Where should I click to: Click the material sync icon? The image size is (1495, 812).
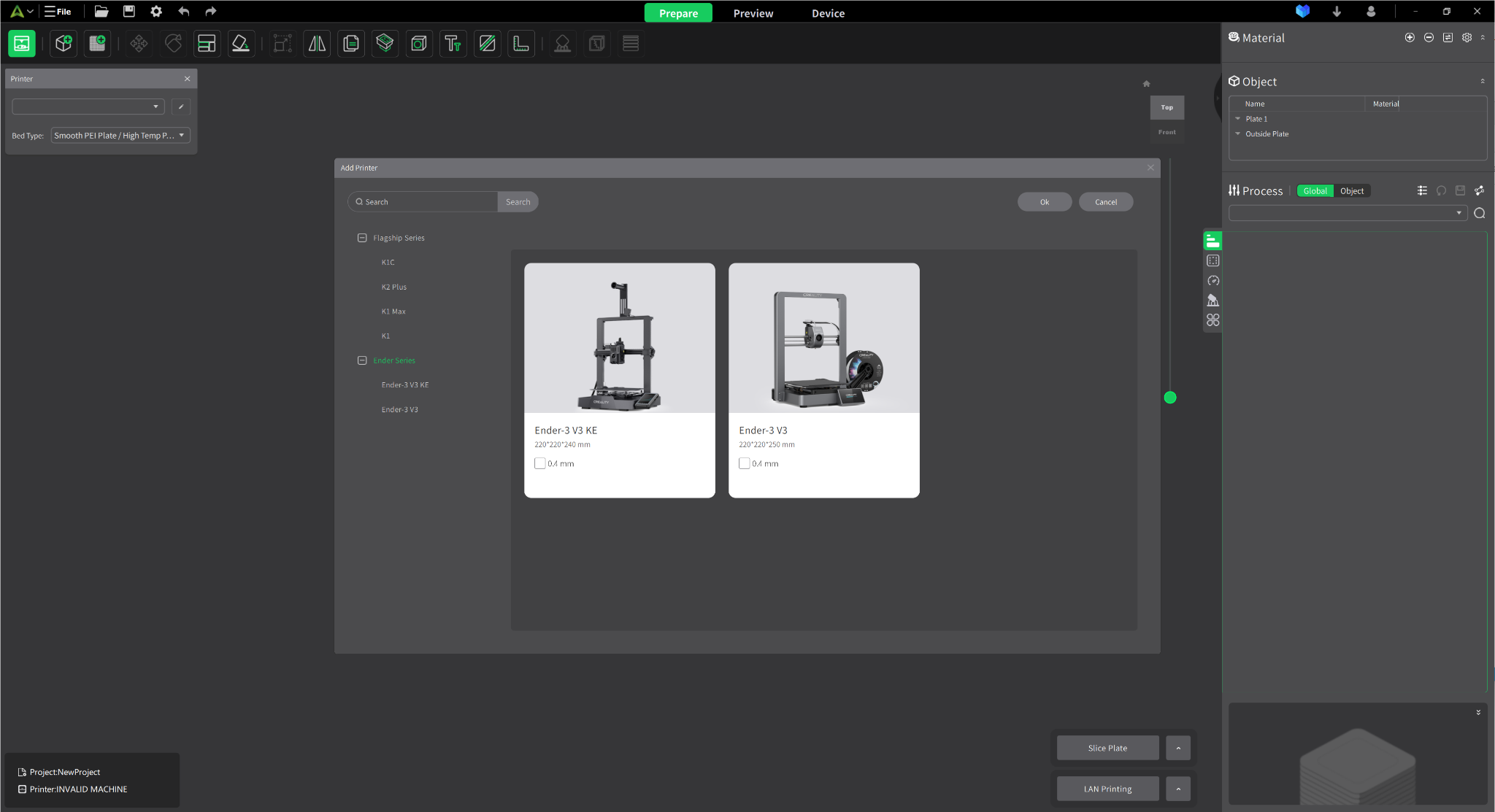[x=1448, y=38]
